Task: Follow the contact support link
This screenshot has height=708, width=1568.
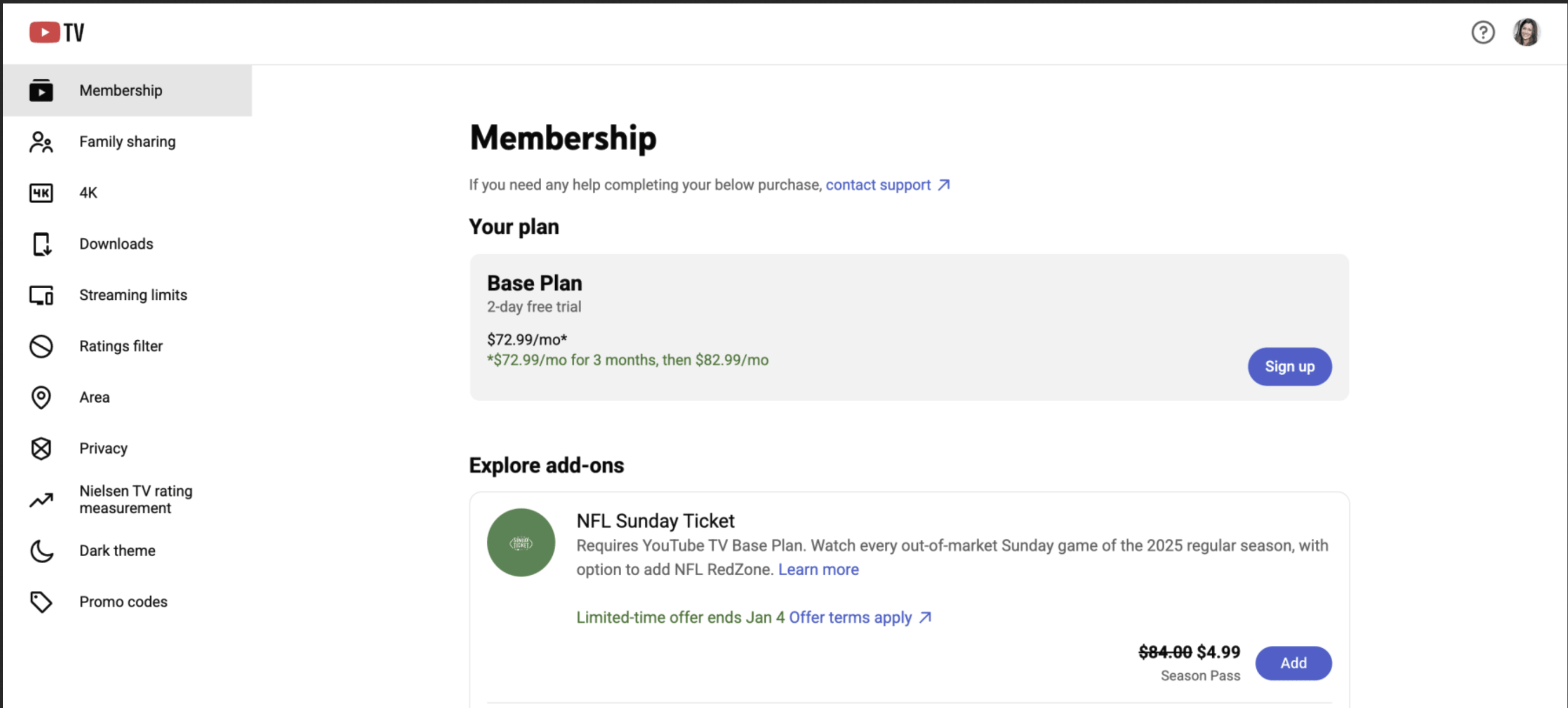Action: (887, 185)
